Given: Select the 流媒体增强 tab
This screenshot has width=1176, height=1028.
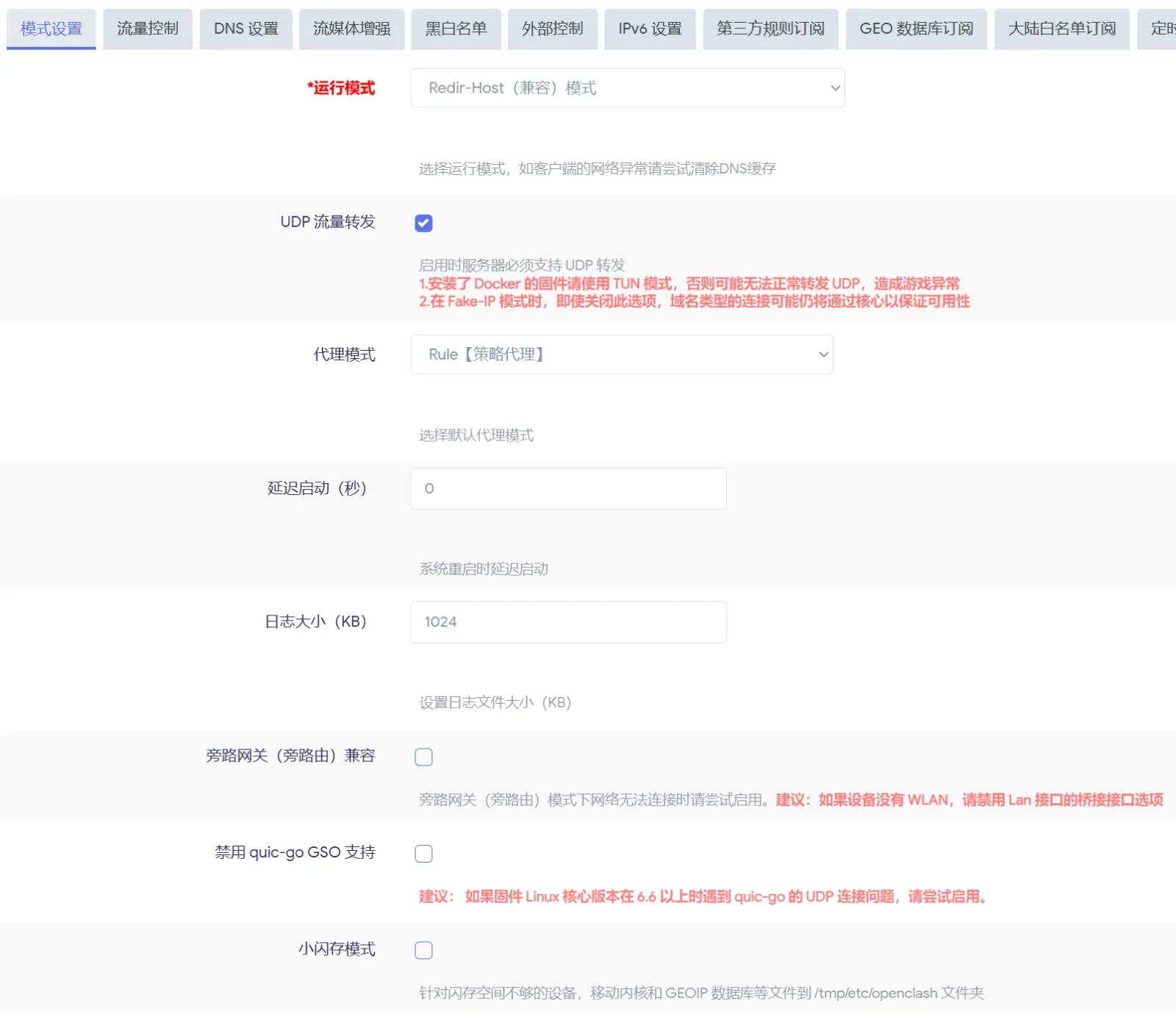Looking at the screenshot, I should pos(352,29).
